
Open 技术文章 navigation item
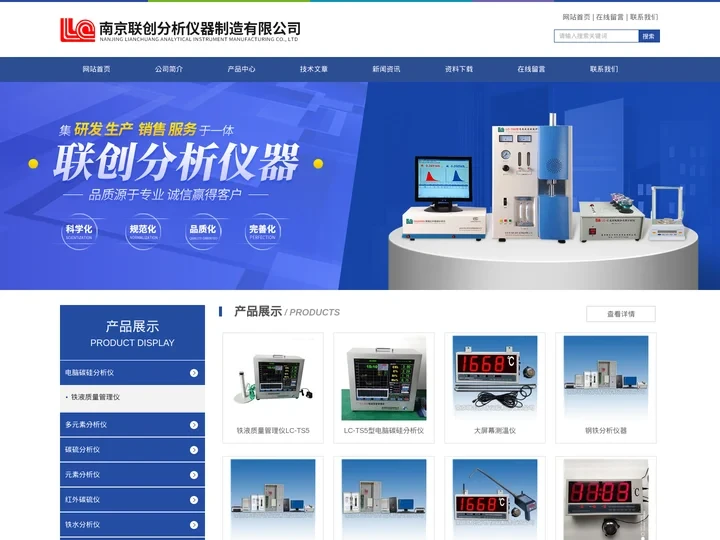point(314,69)
